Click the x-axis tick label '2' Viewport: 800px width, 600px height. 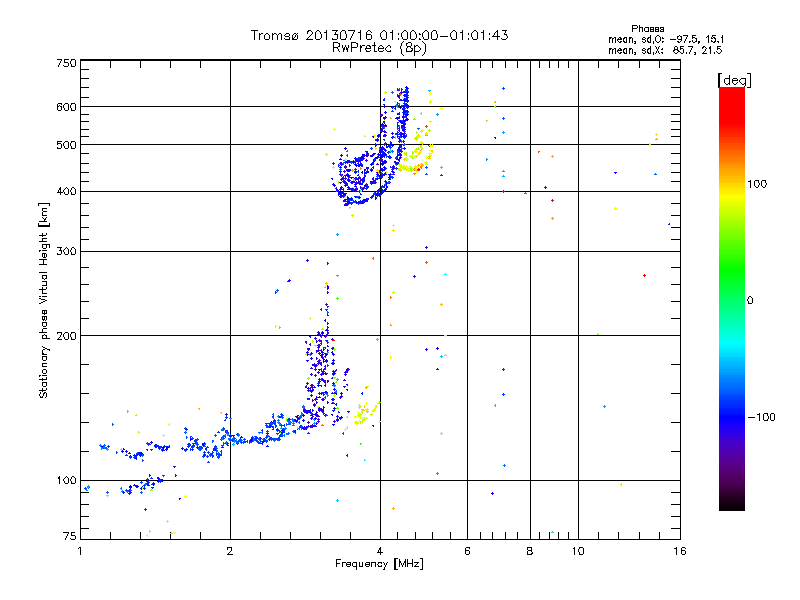(230, 551)
